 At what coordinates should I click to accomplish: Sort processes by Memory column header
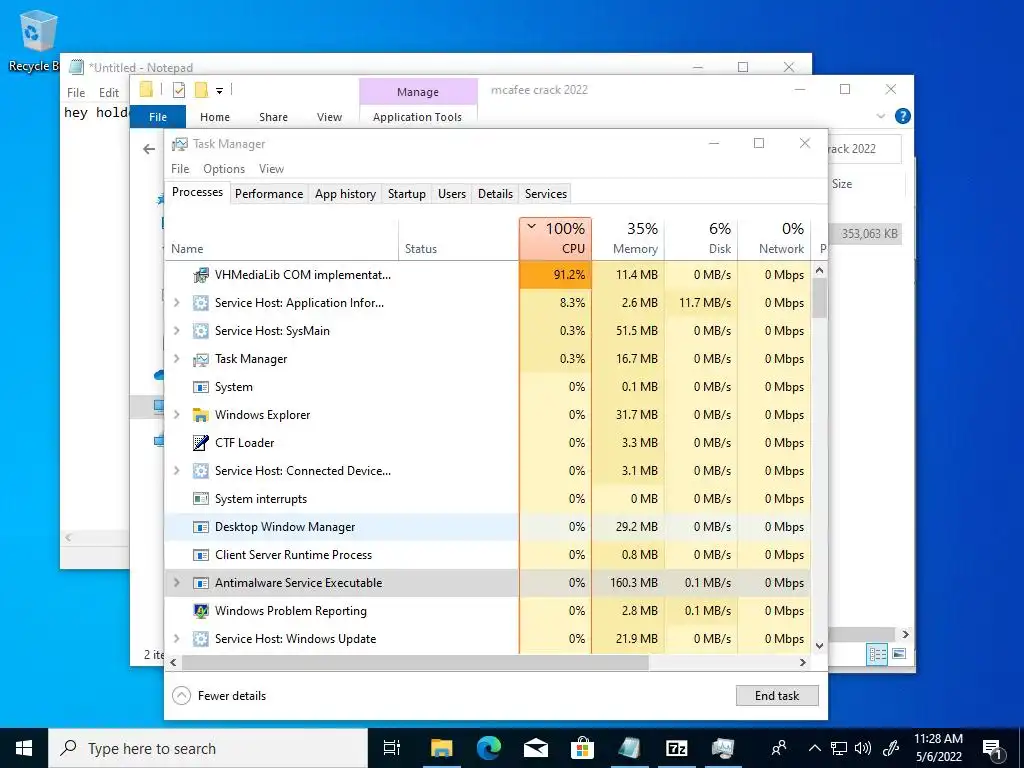628,238
